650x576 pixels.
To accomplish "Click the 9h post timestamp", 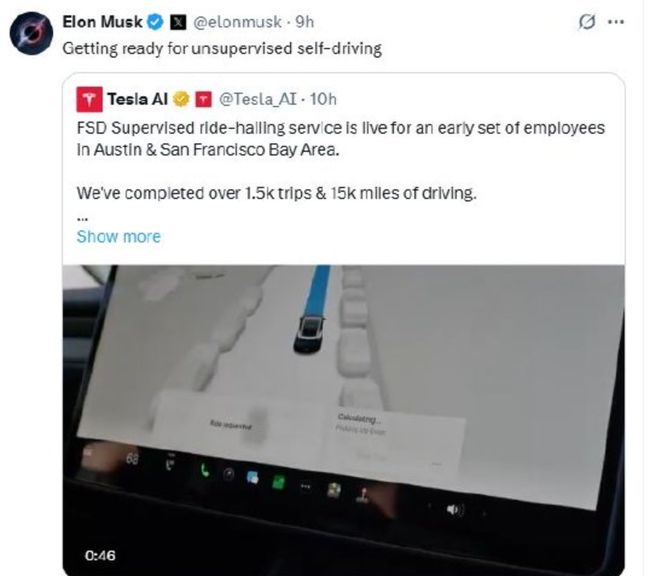I will (x=305, y=22).
